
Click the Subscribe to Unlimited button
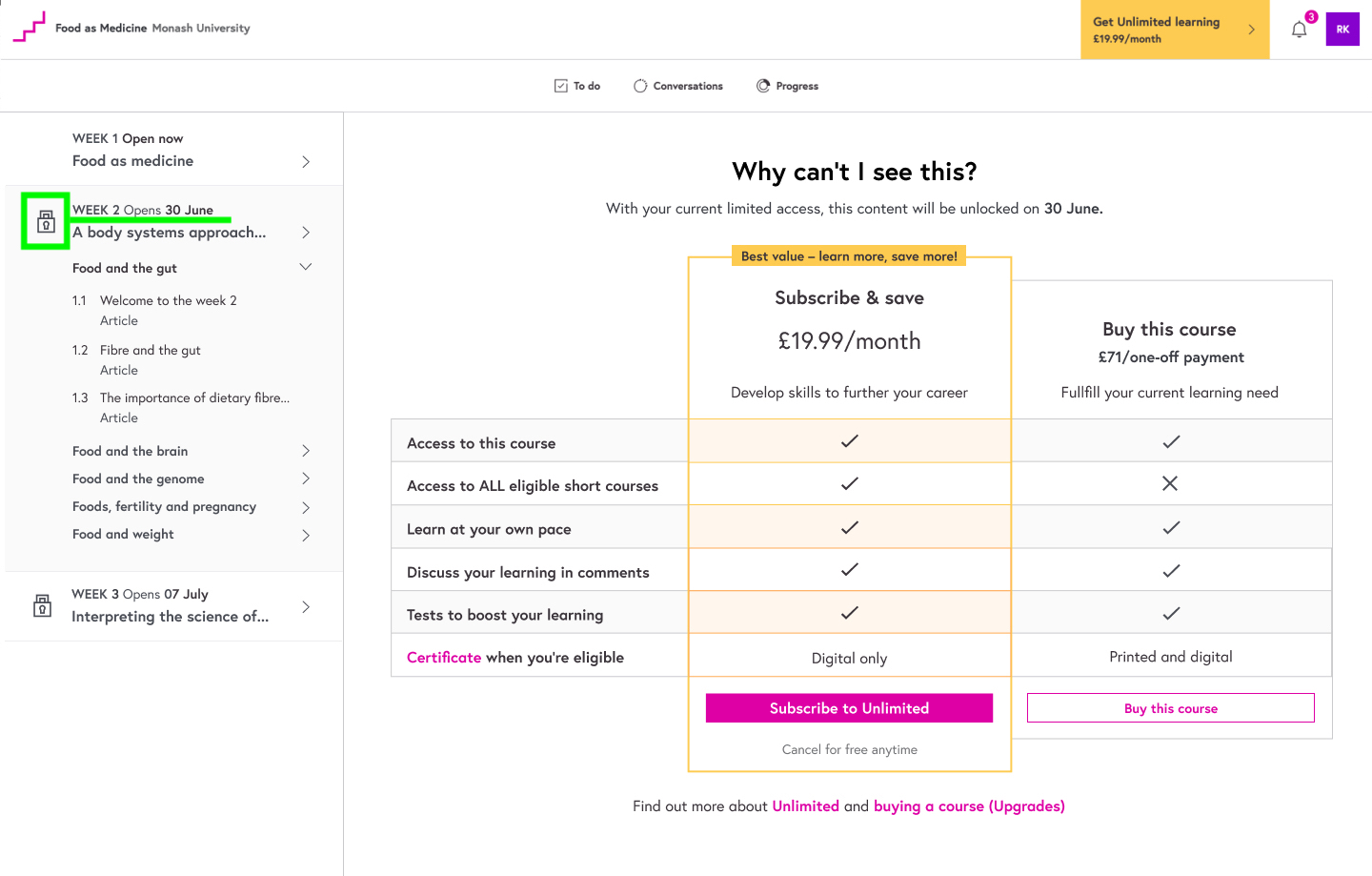pyautogui.click(x=849, y=708)
